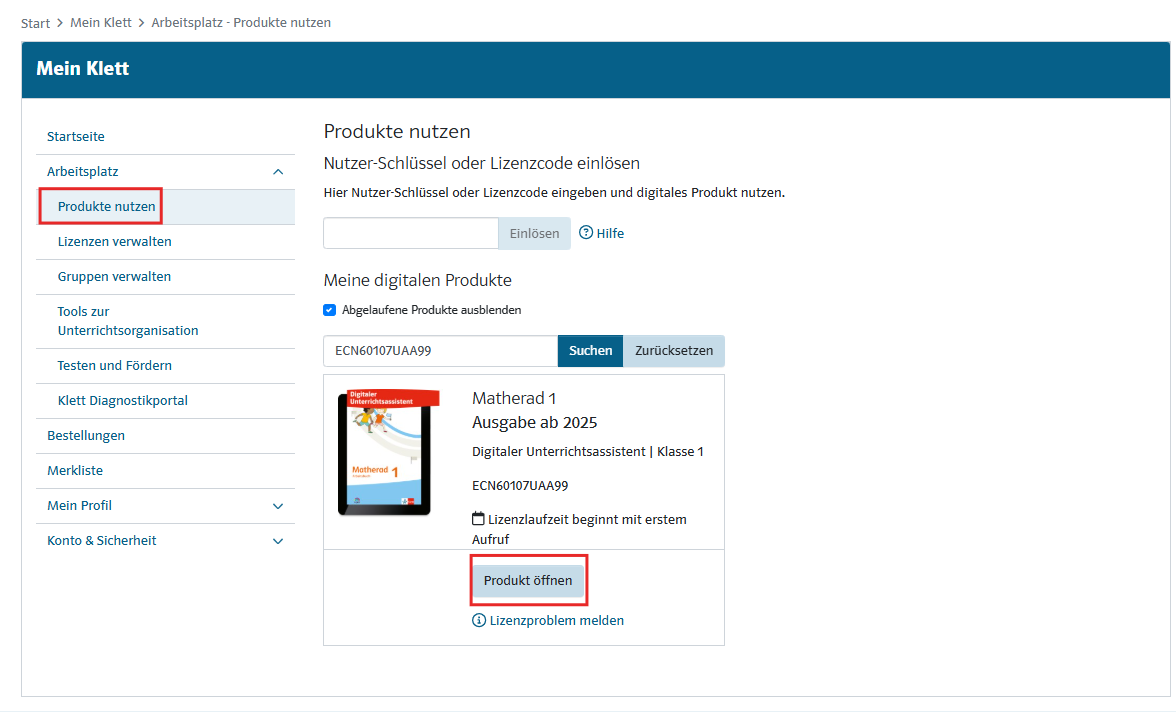Click the Hilfe question mark icon

coord(586,233)
